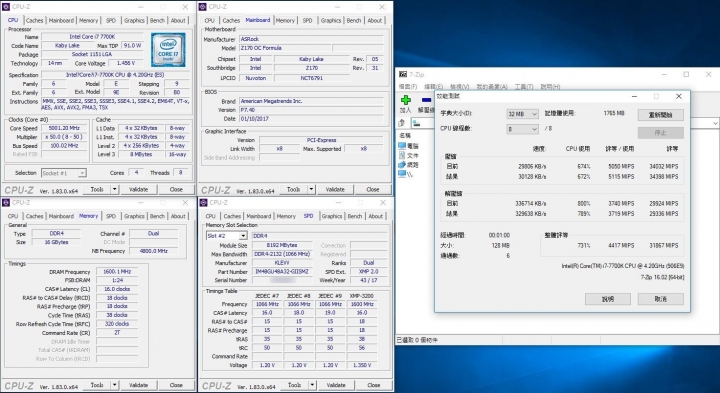The image size is (720, 393).
Task: Click the 停止 Stop benchmark button
Action: (660, 133)
